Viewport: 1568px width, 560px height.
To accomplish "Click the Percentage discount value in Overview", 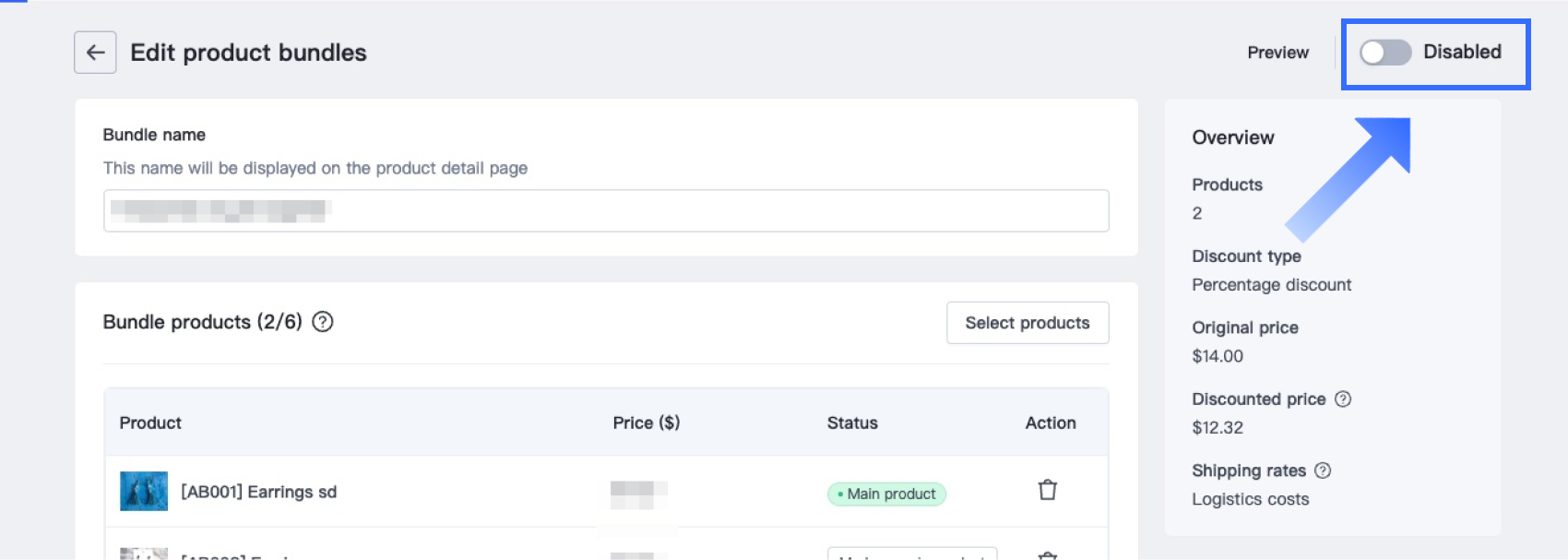I will pyautogui.click(x=1271, y=285).
